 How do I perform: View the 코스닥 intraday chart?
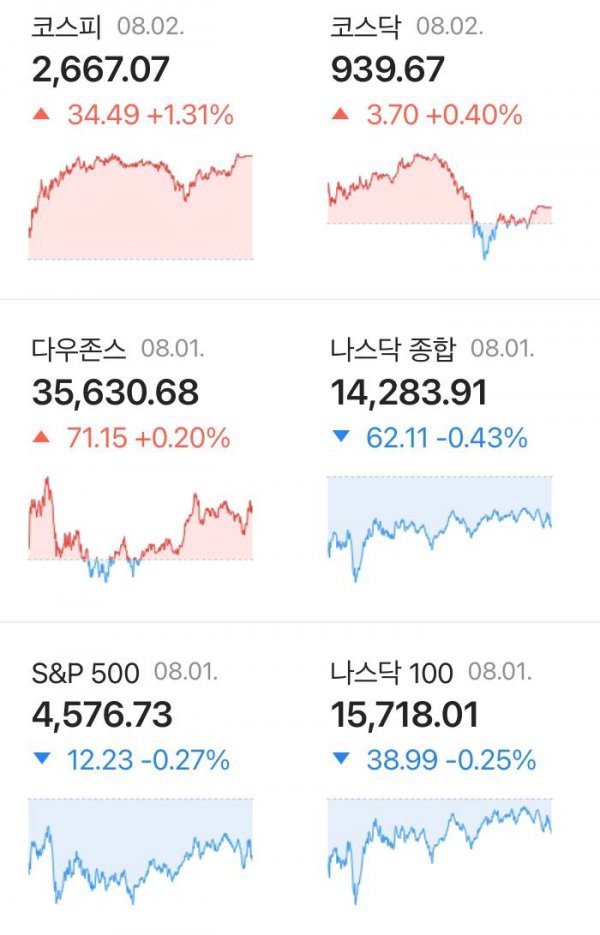click(440, 206)
